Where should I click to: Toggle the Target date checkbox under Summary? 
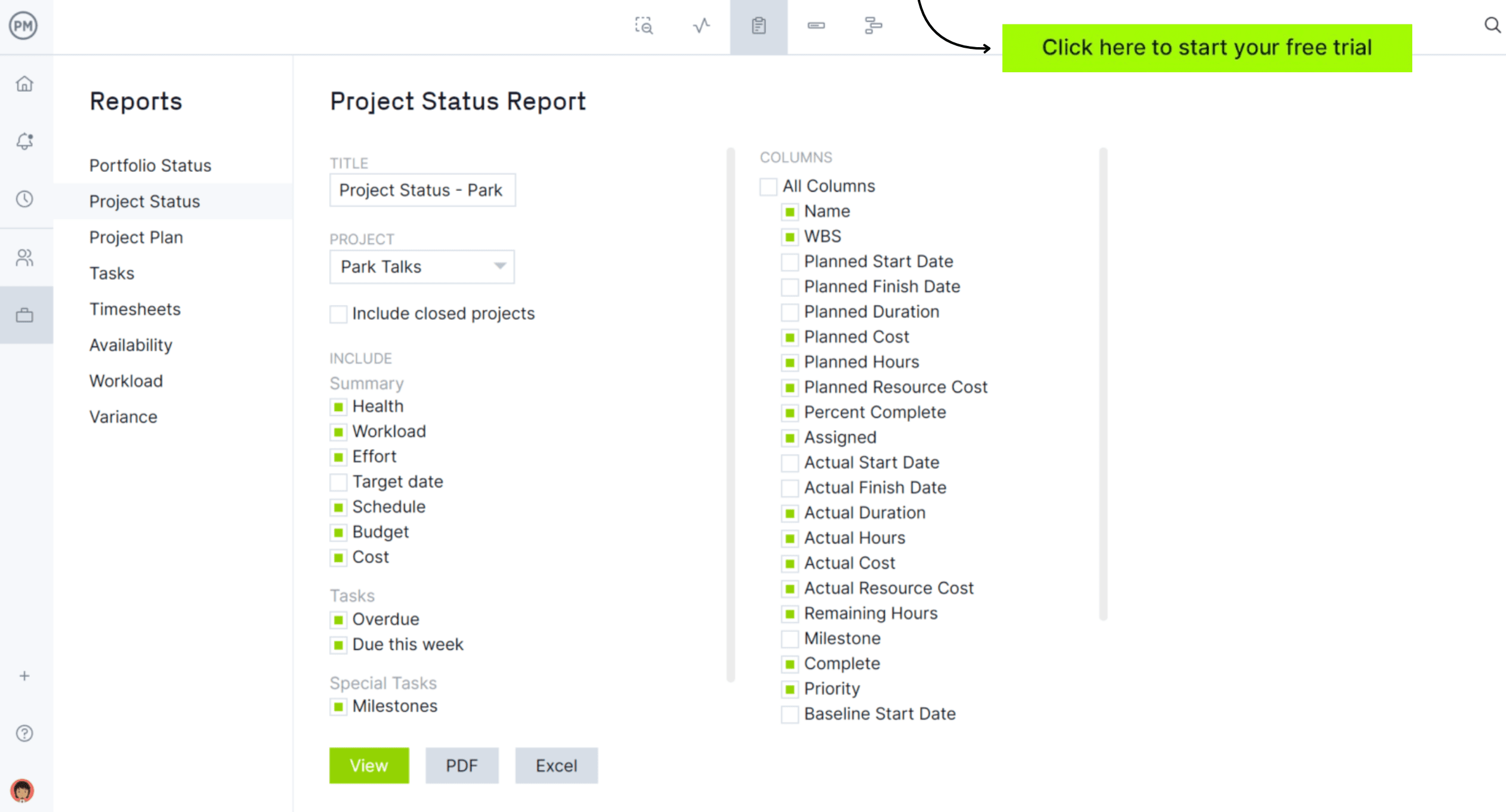click(338, 481)
